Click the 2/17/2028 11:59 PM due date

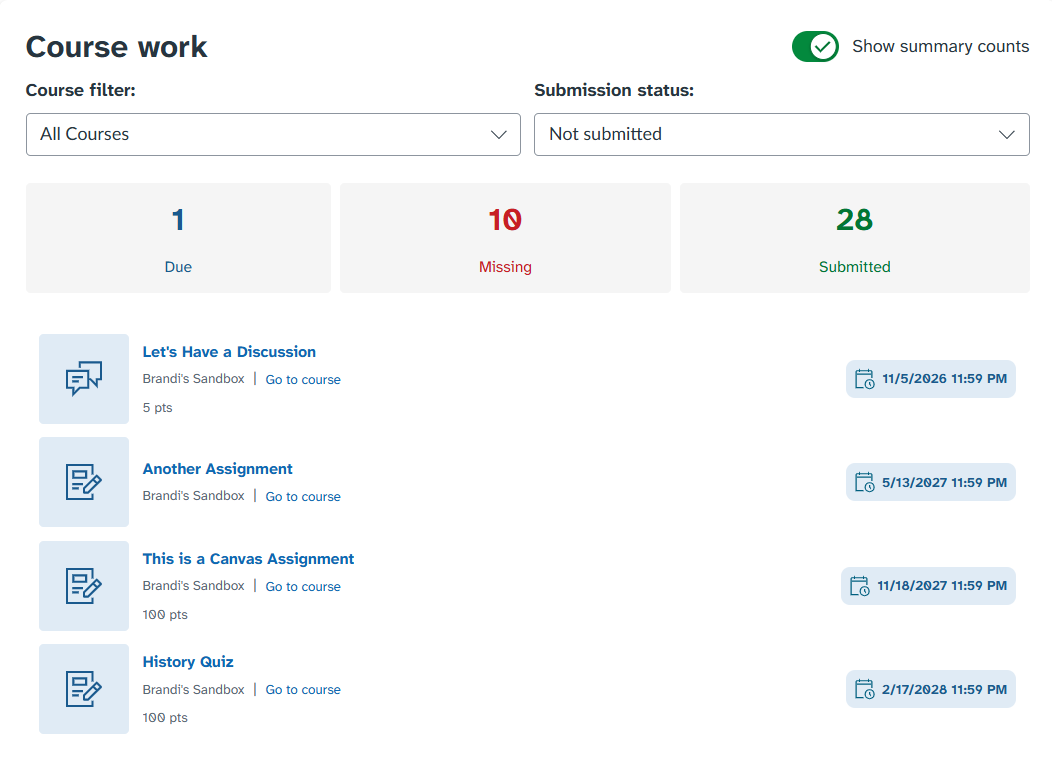pos(931,689)
